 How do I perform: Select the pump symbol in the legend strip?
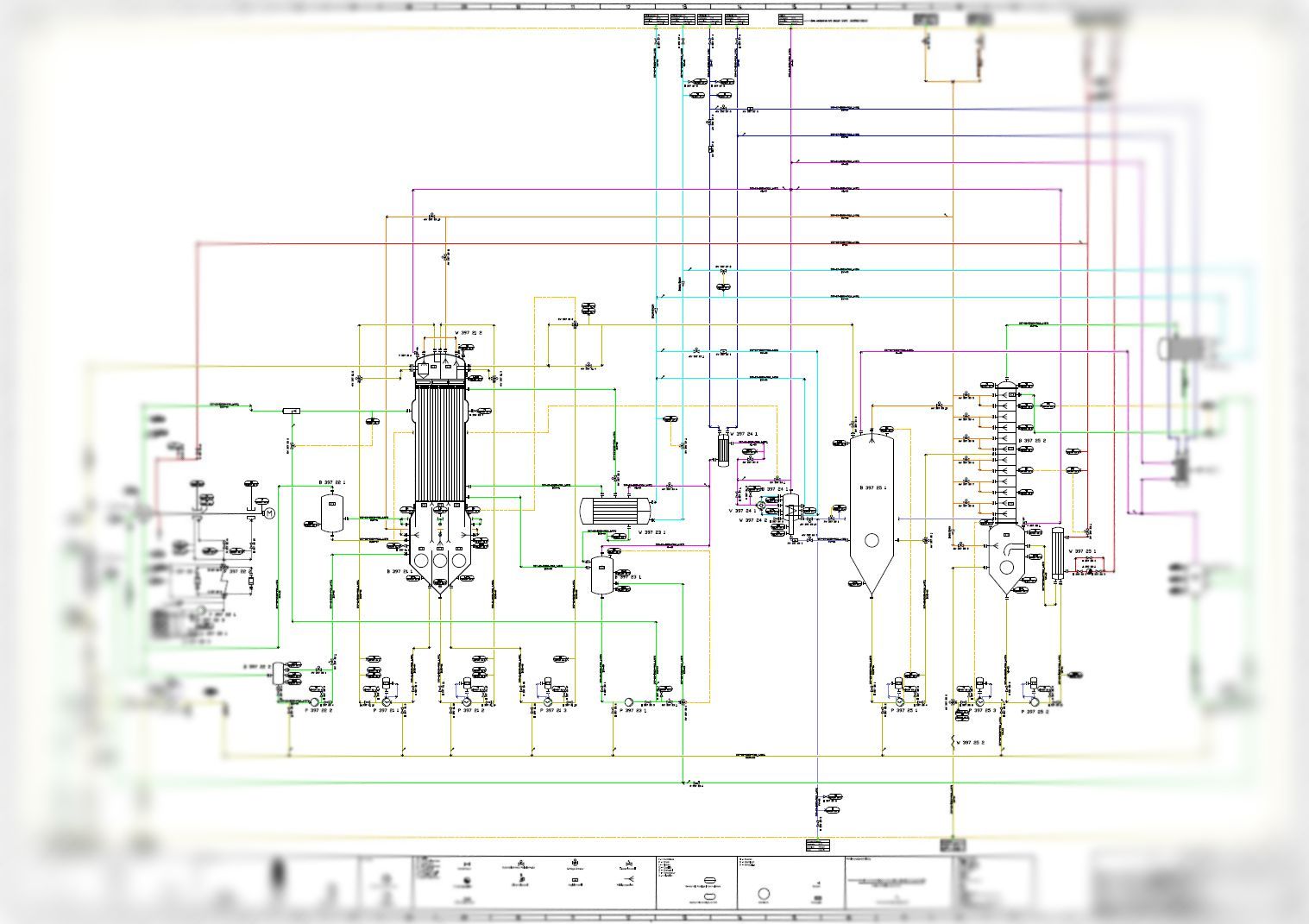click(763, 894)
